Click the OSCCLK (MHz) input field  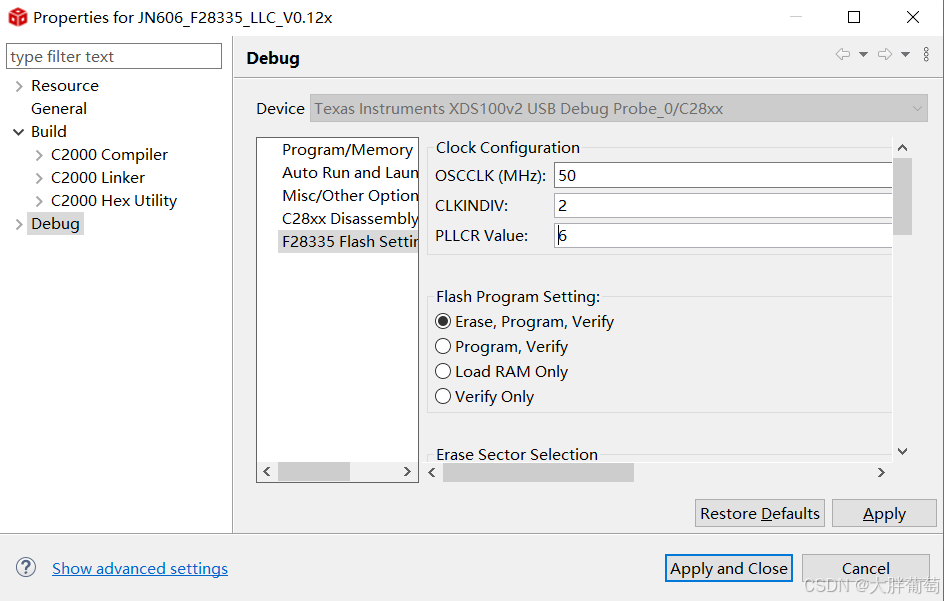[x=722, y=175]
